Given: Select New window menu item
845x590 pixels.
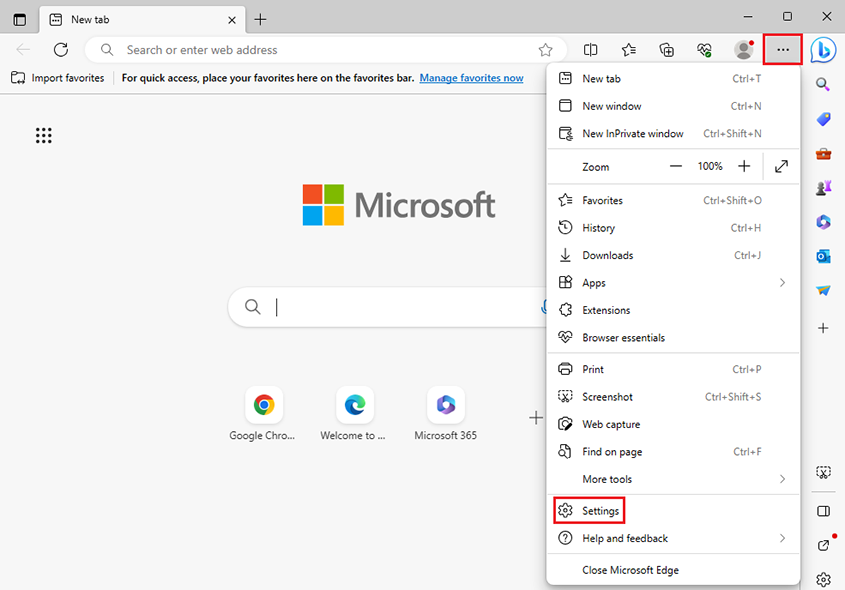Looking at the screenshot, I should coord(673,106).
